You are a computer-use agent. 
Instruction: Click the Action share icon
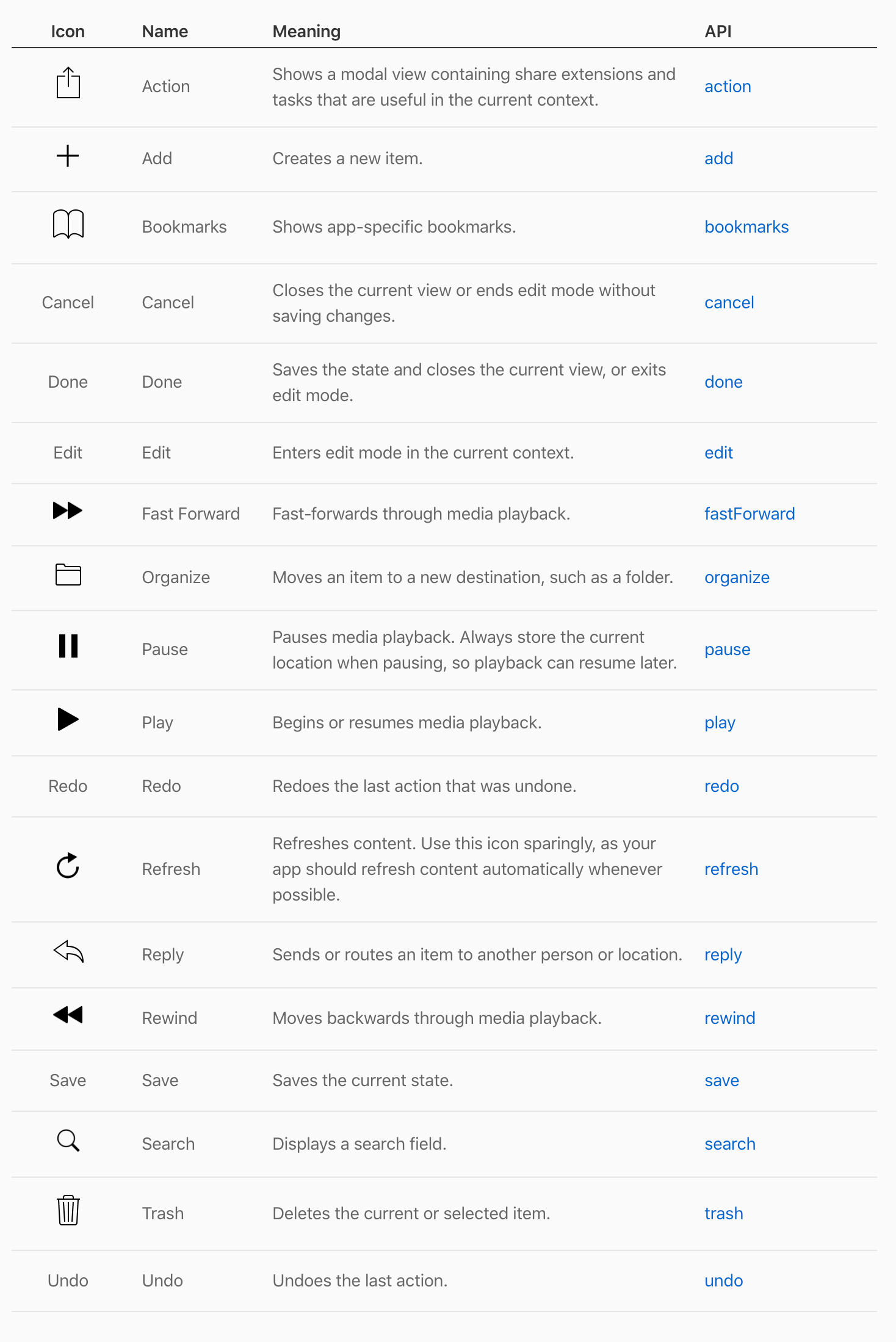click(68, 82)
